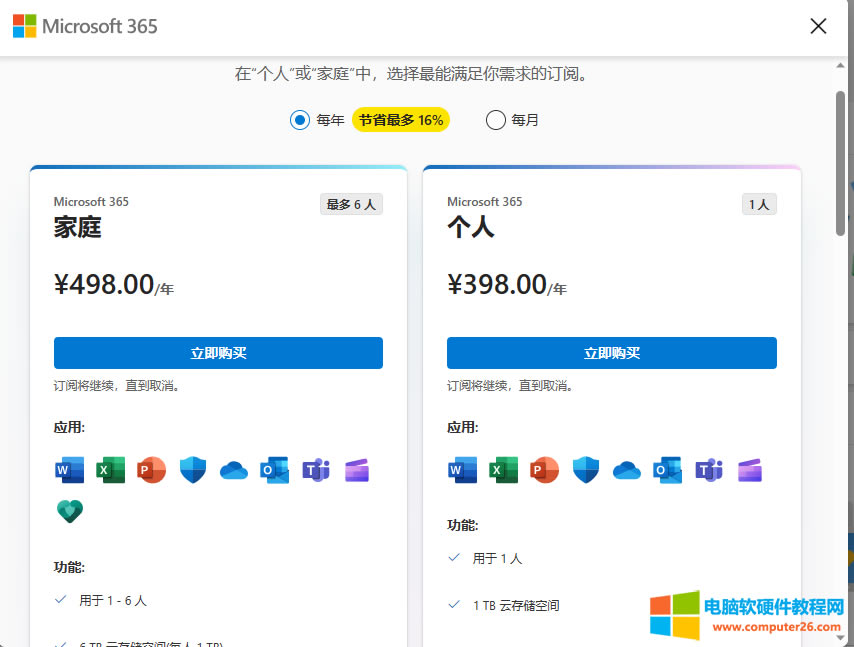The width and height of the screenshot is (854, 647).
Task: Open the Microsoft Defender shield icon under 家庭
Action: click(192, 470)
